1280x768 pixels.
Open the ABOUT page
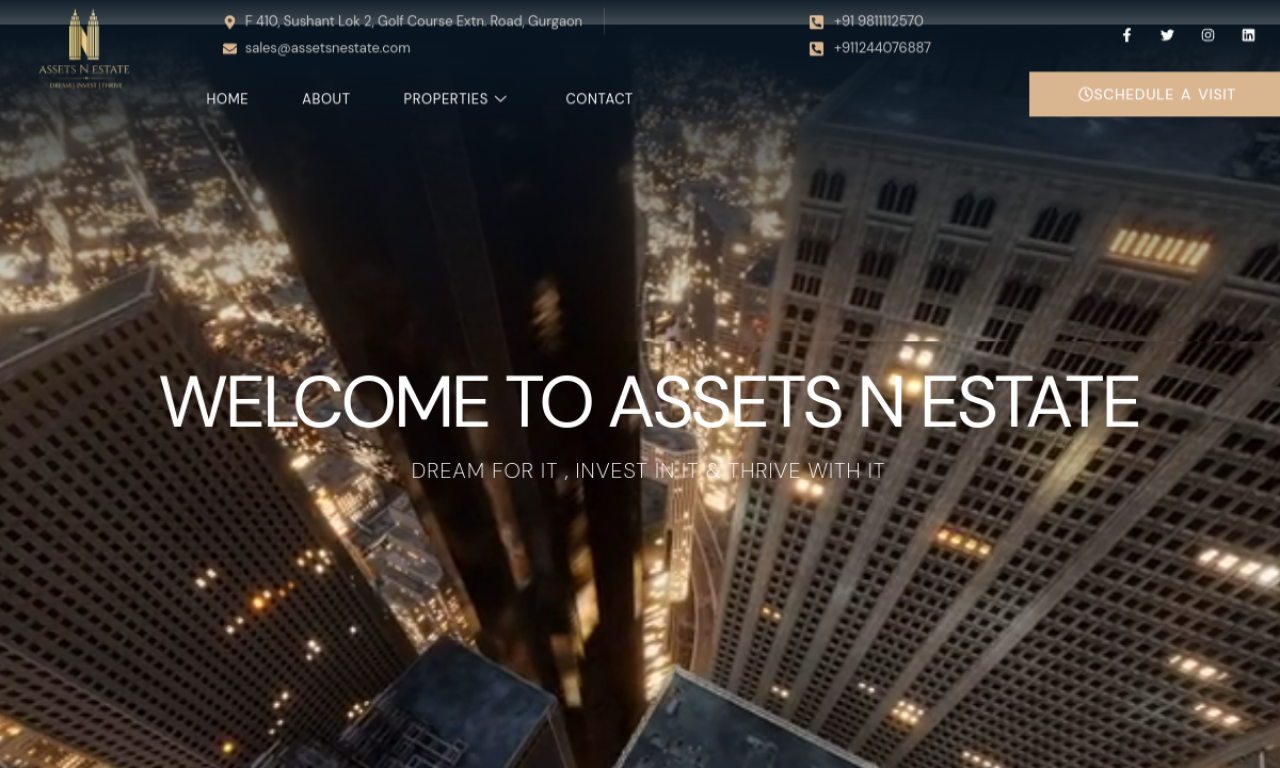tap(326, 99)
